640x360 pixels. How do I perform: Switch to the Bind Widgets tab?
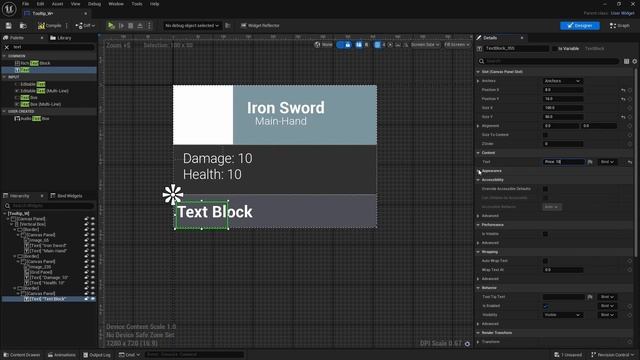pyautogui.click(x=66, y=196)
